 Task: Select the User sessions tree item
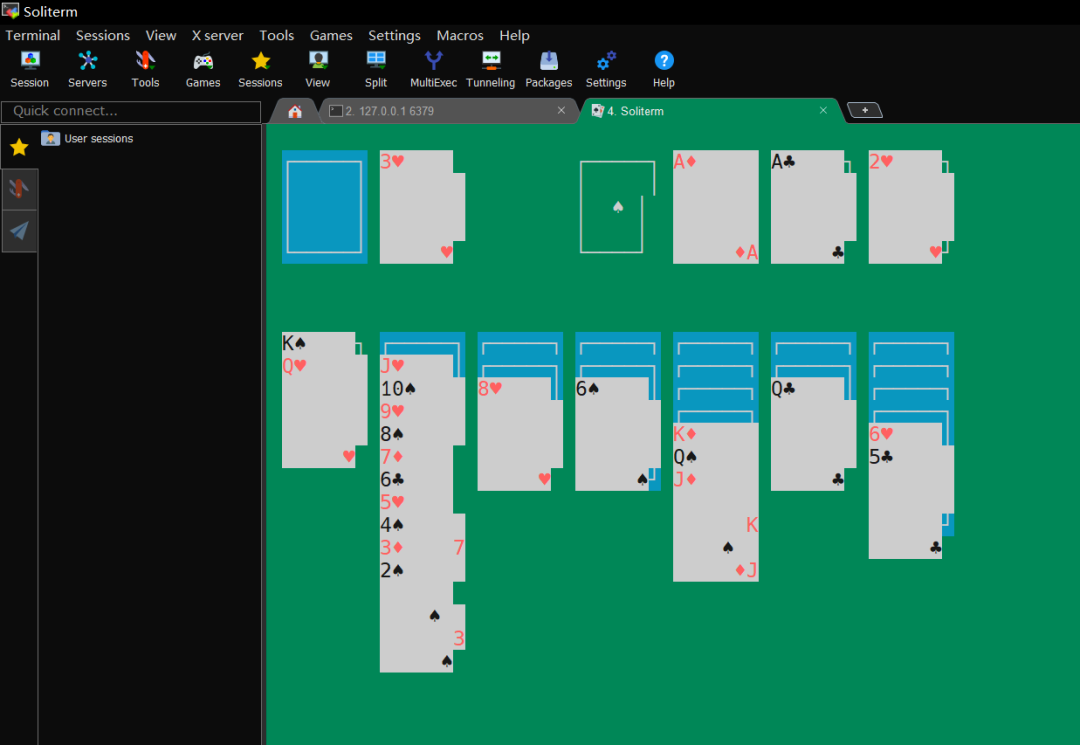coord(98,138)
